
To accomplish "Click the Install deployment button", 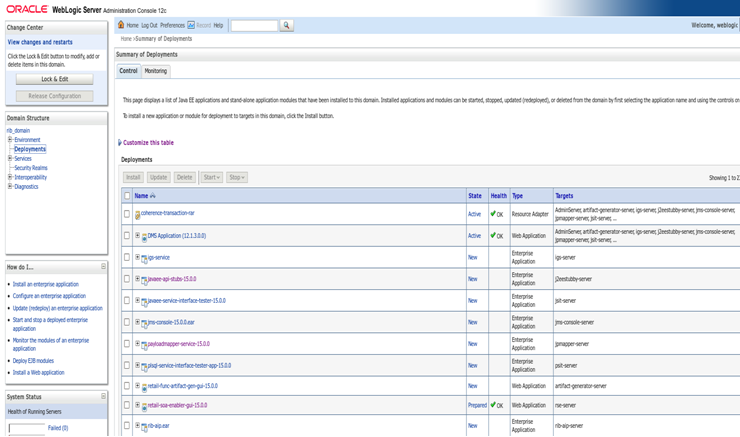I will (x=133, y=177).
